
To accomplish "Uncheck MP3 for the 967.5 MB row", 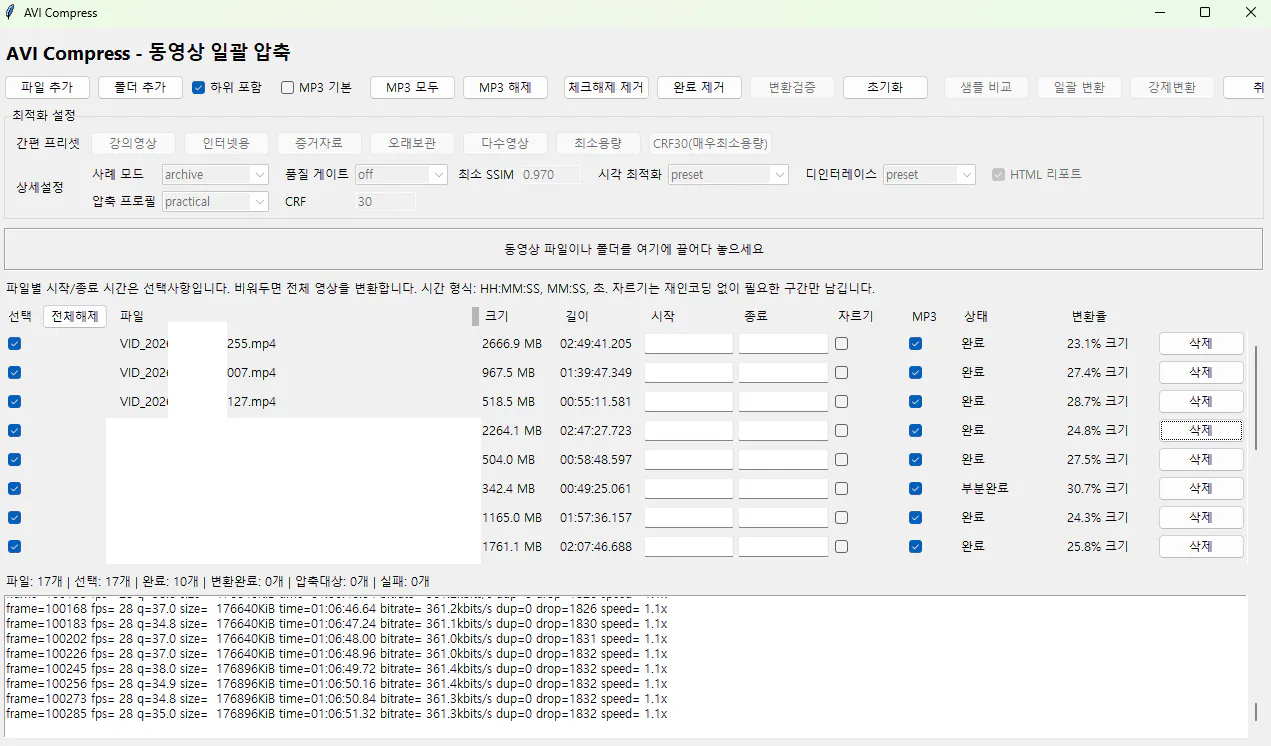I will click(915, 372).
